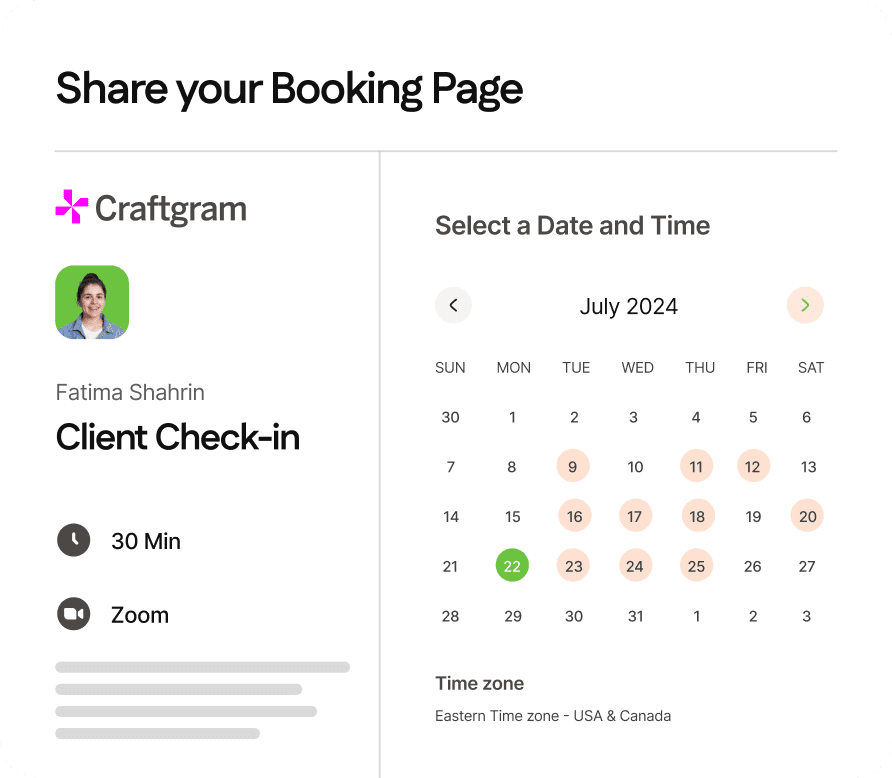Image resolution: width=892 pixels, height=778 pixels.
Task: Advance to next month with green chevron
Action: click(805, 305)
